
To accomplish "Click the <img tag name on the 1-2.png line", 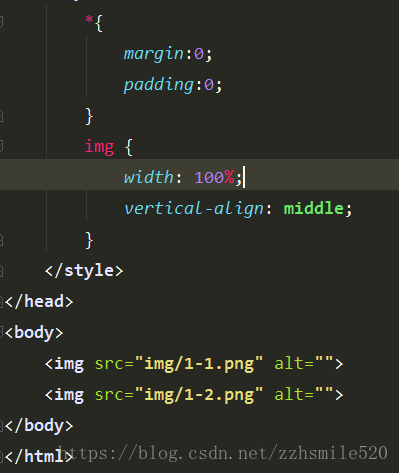I will 64,395.
